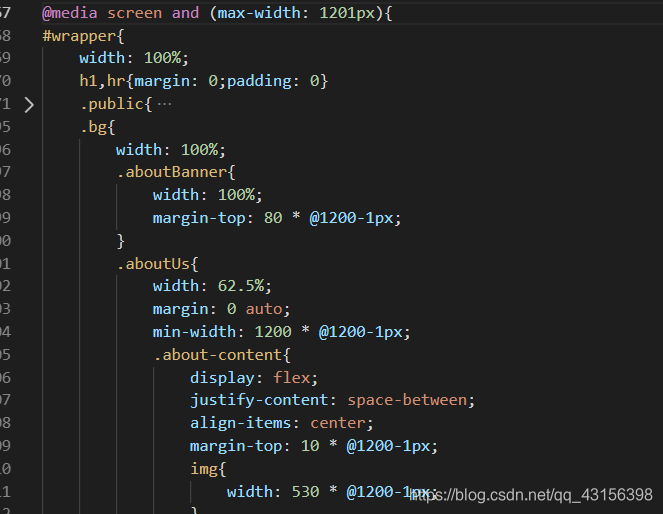
Task: Click the '#wrapper{' selector
Action: click(x=83, y=36)
